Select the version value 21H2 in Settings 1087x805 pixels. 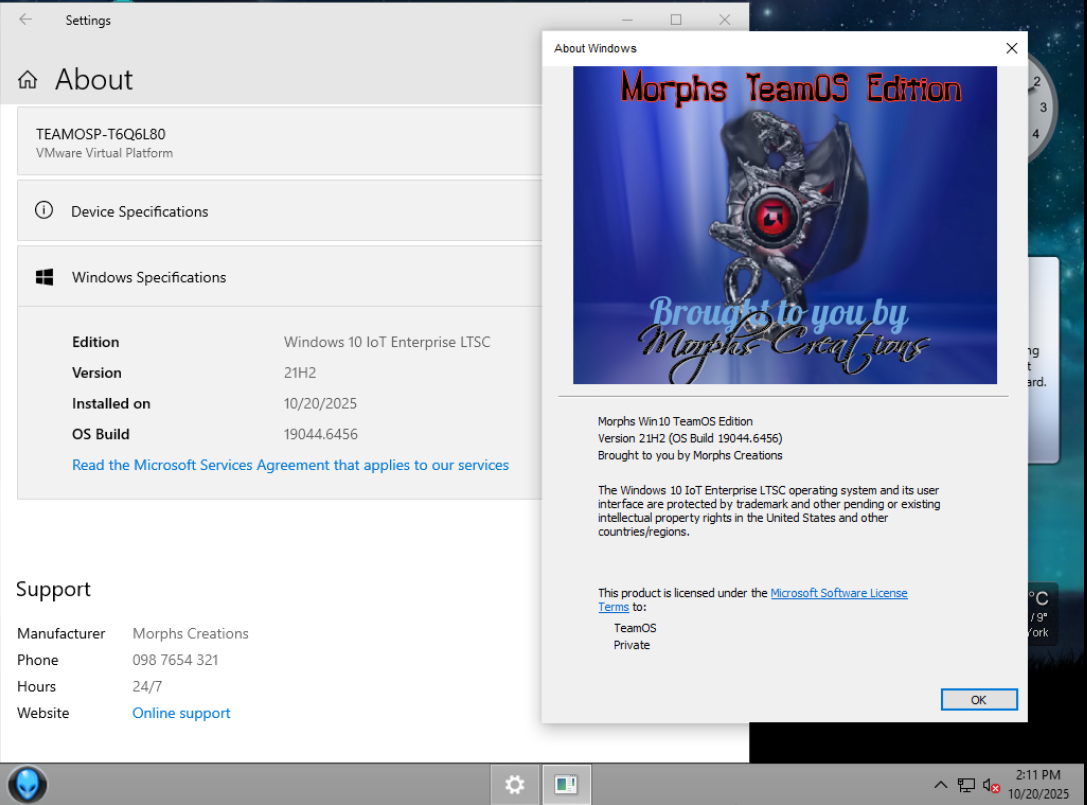[299, 372]
